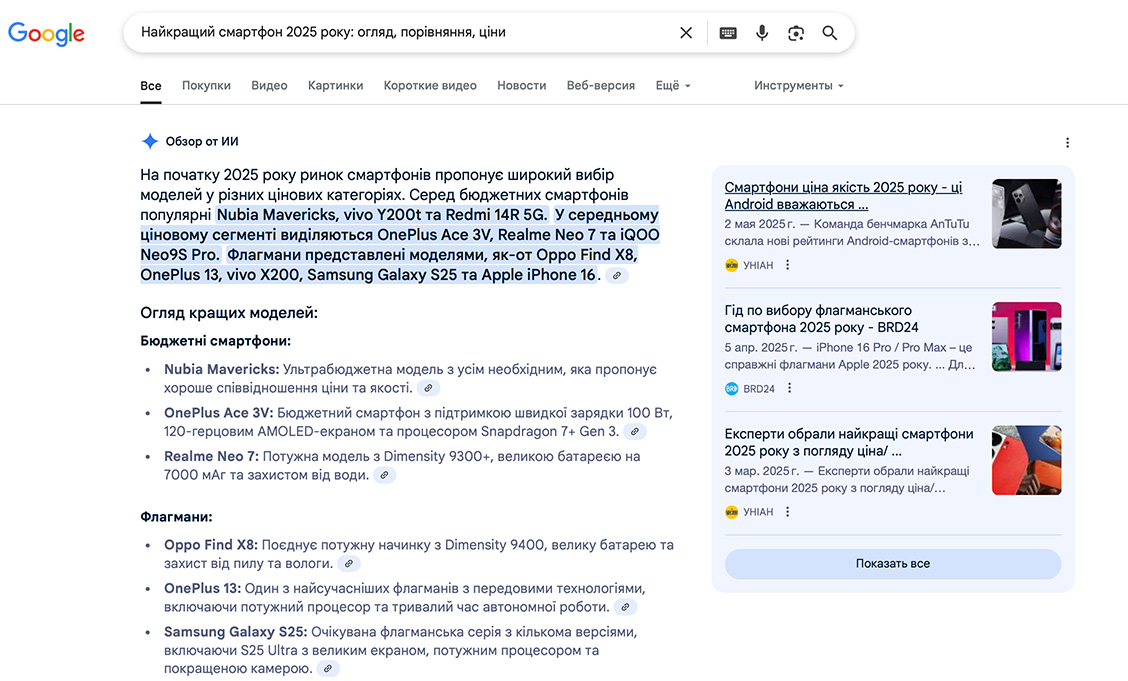Open source link icon for Realme Neo 7
Image resolution: width=1128 pixels, height=681 pixels.
coord(385,475)
